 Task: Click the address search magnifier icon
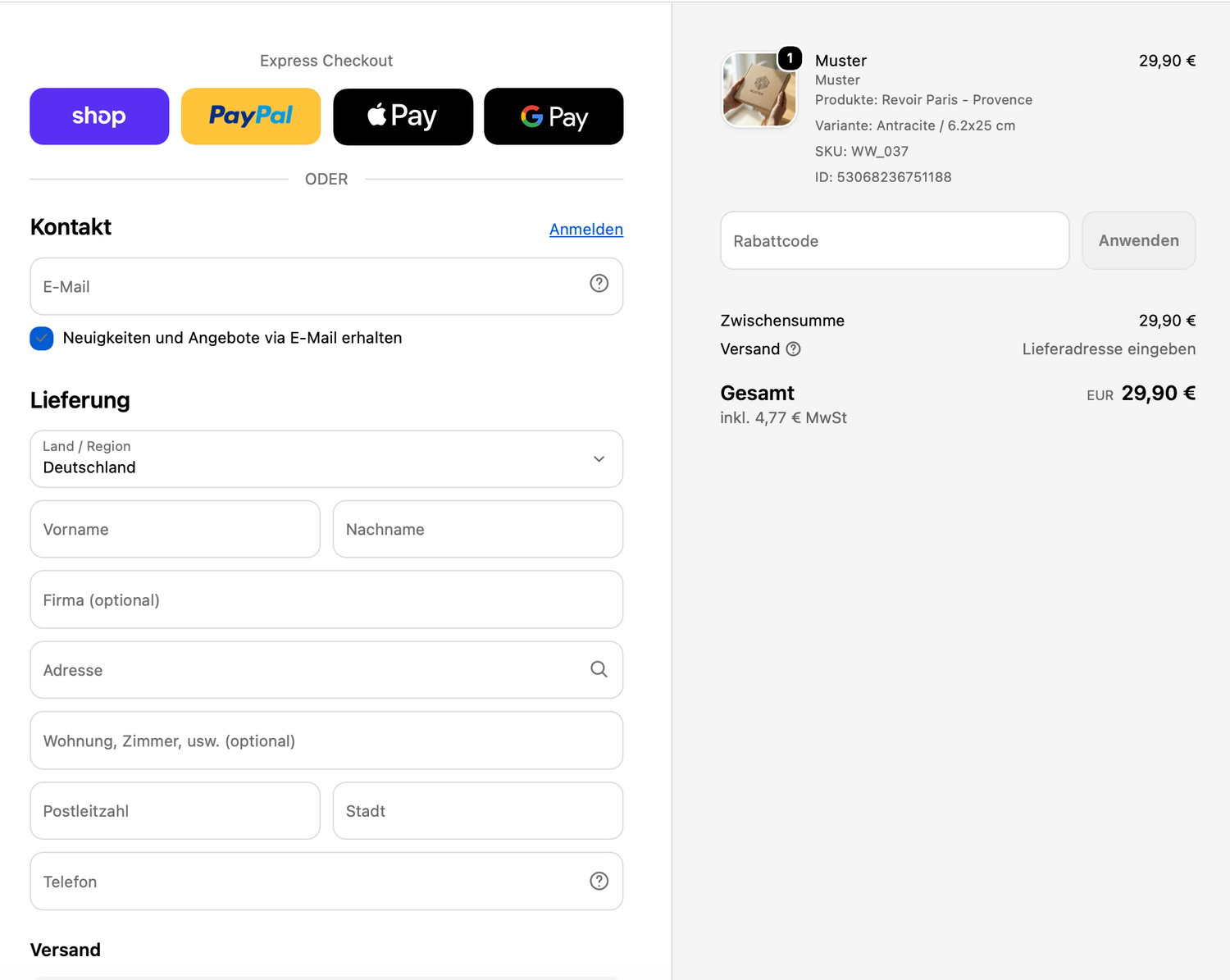(x=599, y=669)
